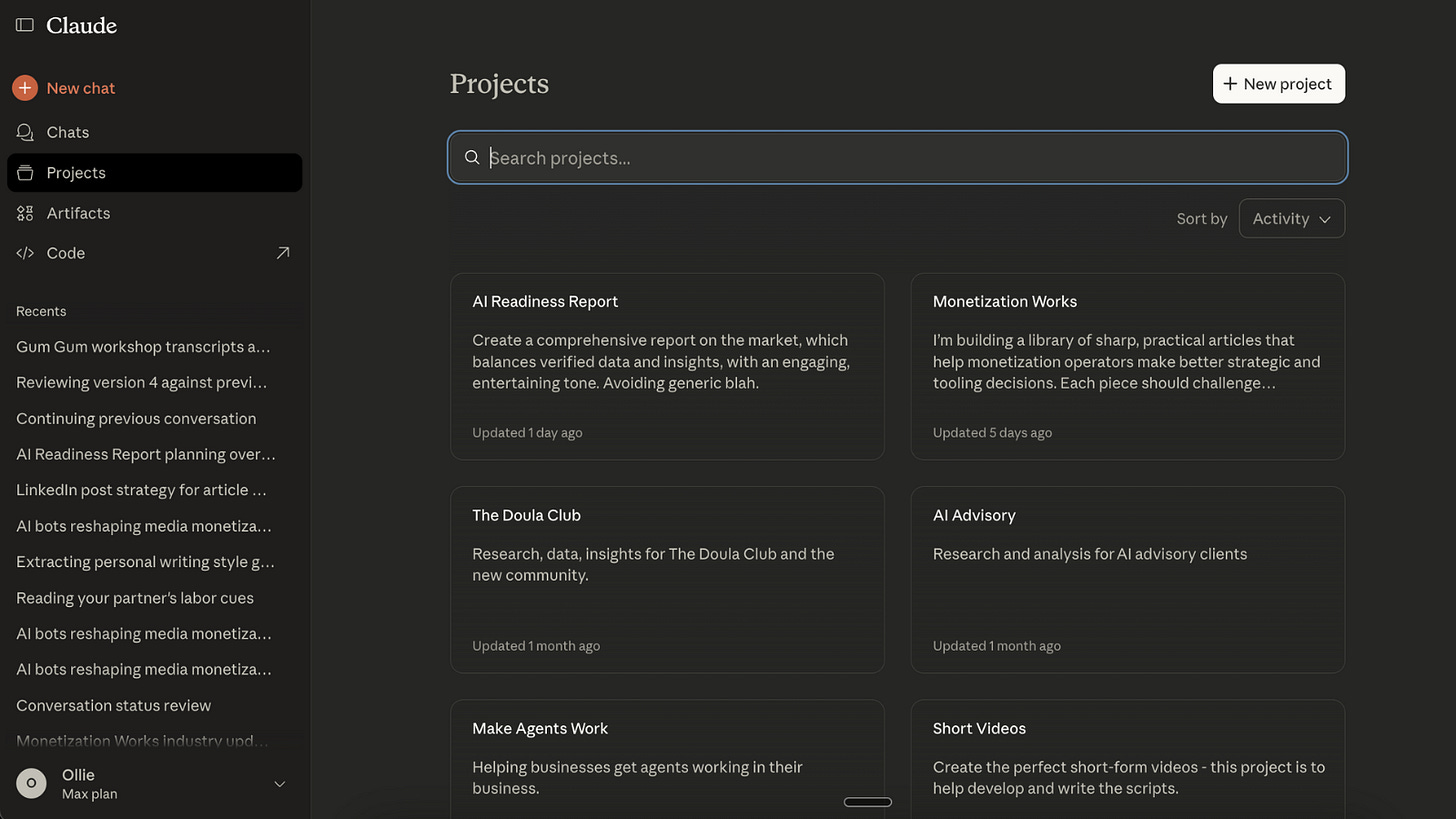Viewport: 1456px width, 819px height.
Task: Collapse the sidebar with the panel icon
Action: coord(25,25)
